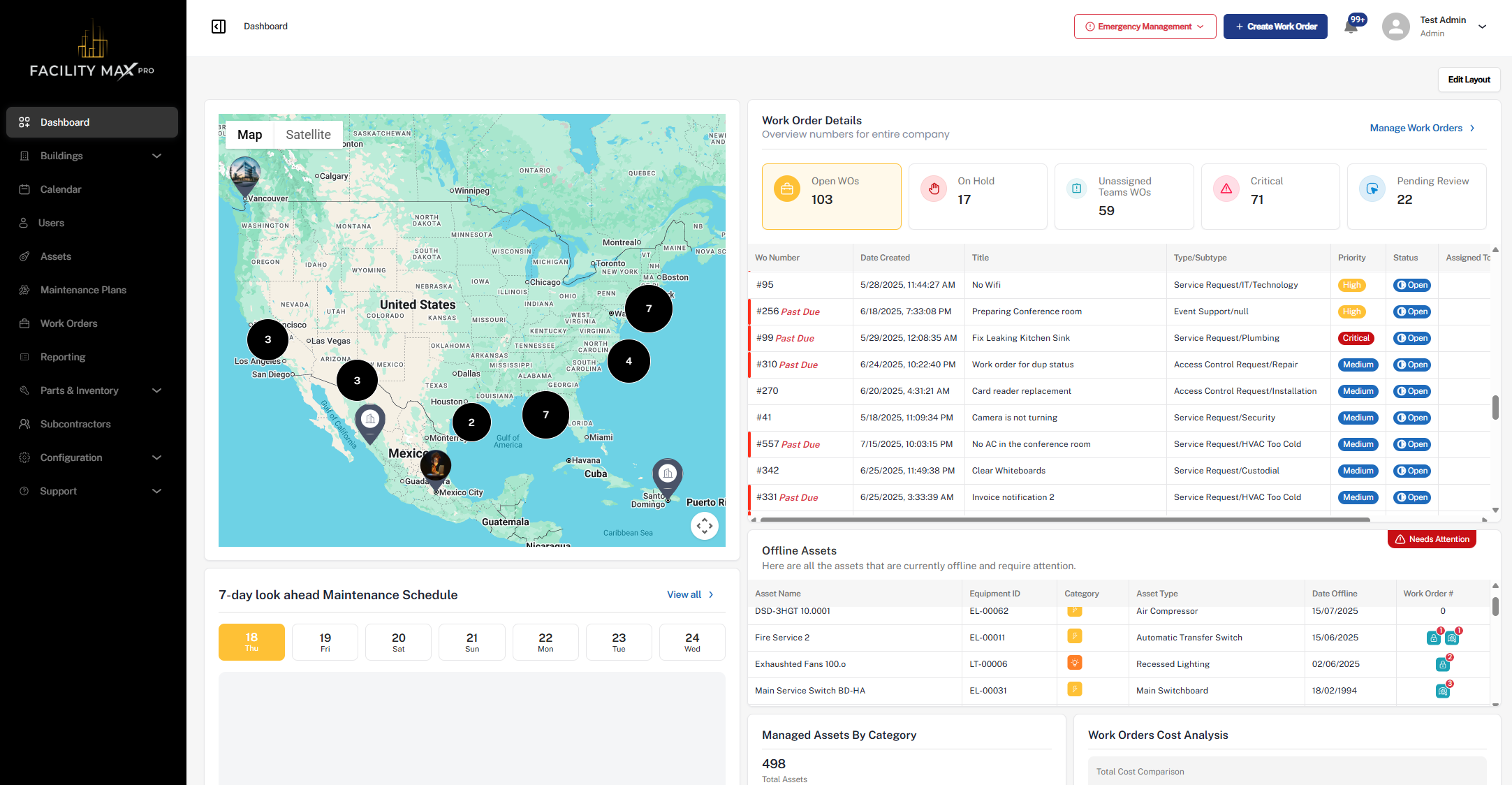Click the work orders horizontal scrollbar
This screenshot has height=785, width=1512.
[1064, 520]
